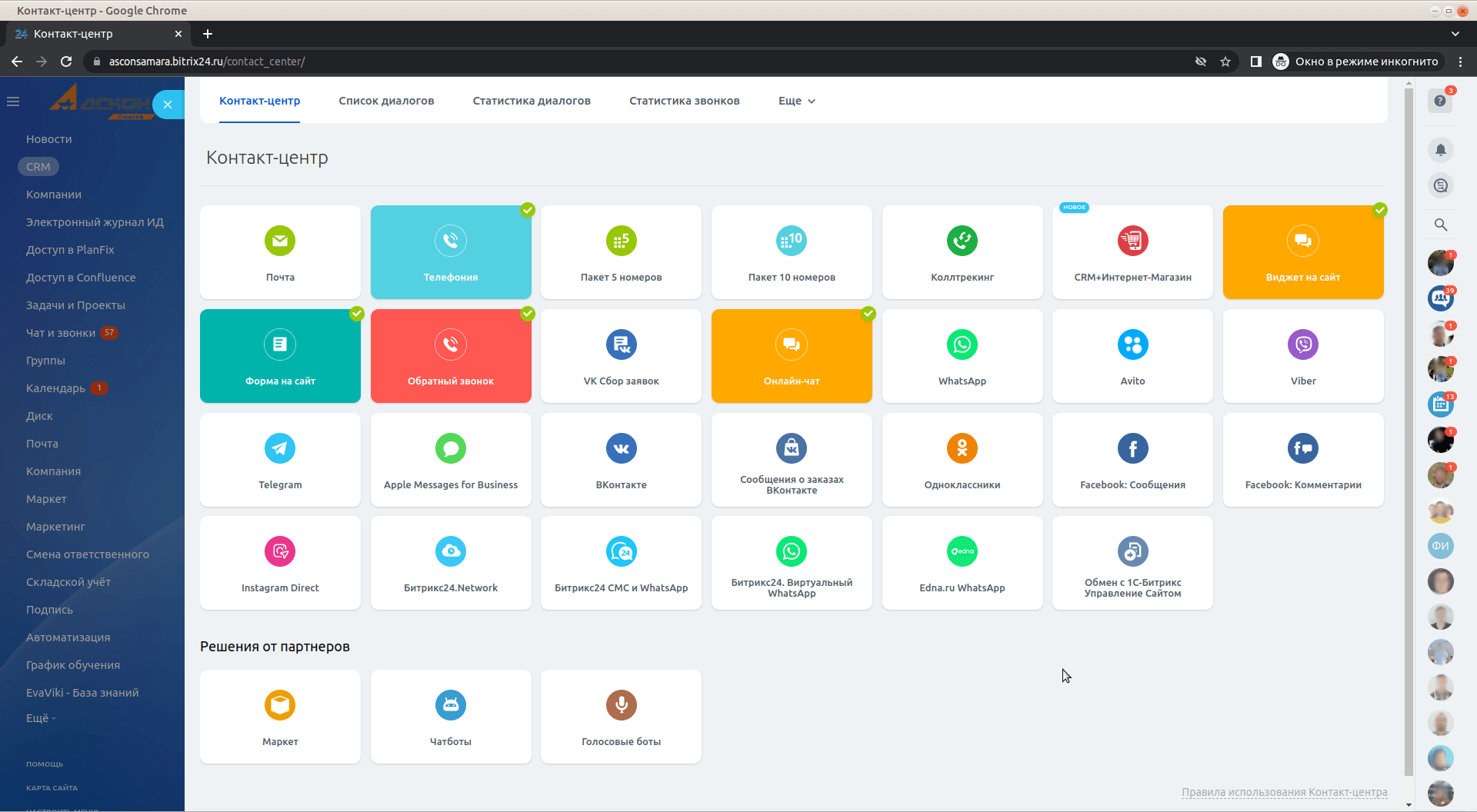1477x812 pixels.
Task: Open Маркетинг in the left menu
Action: (x=55, y=527)
